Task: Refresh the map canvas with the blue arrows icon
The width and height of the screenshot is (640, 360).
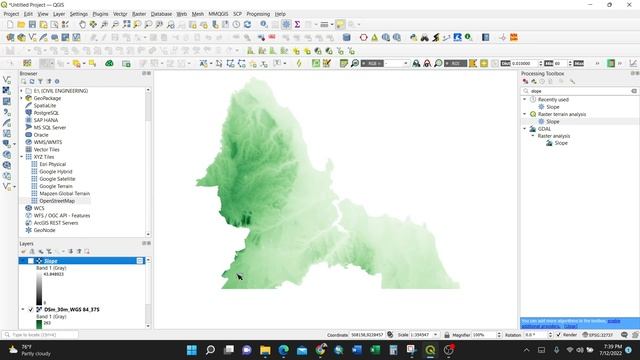Action: click(x=247, y=24)
